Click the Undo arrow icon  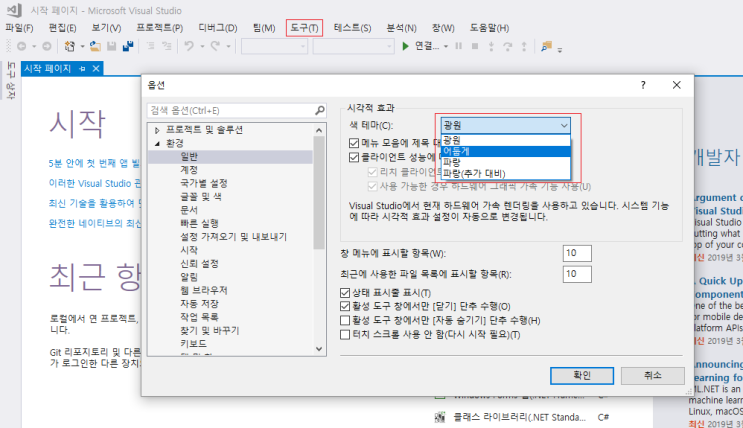189,46
